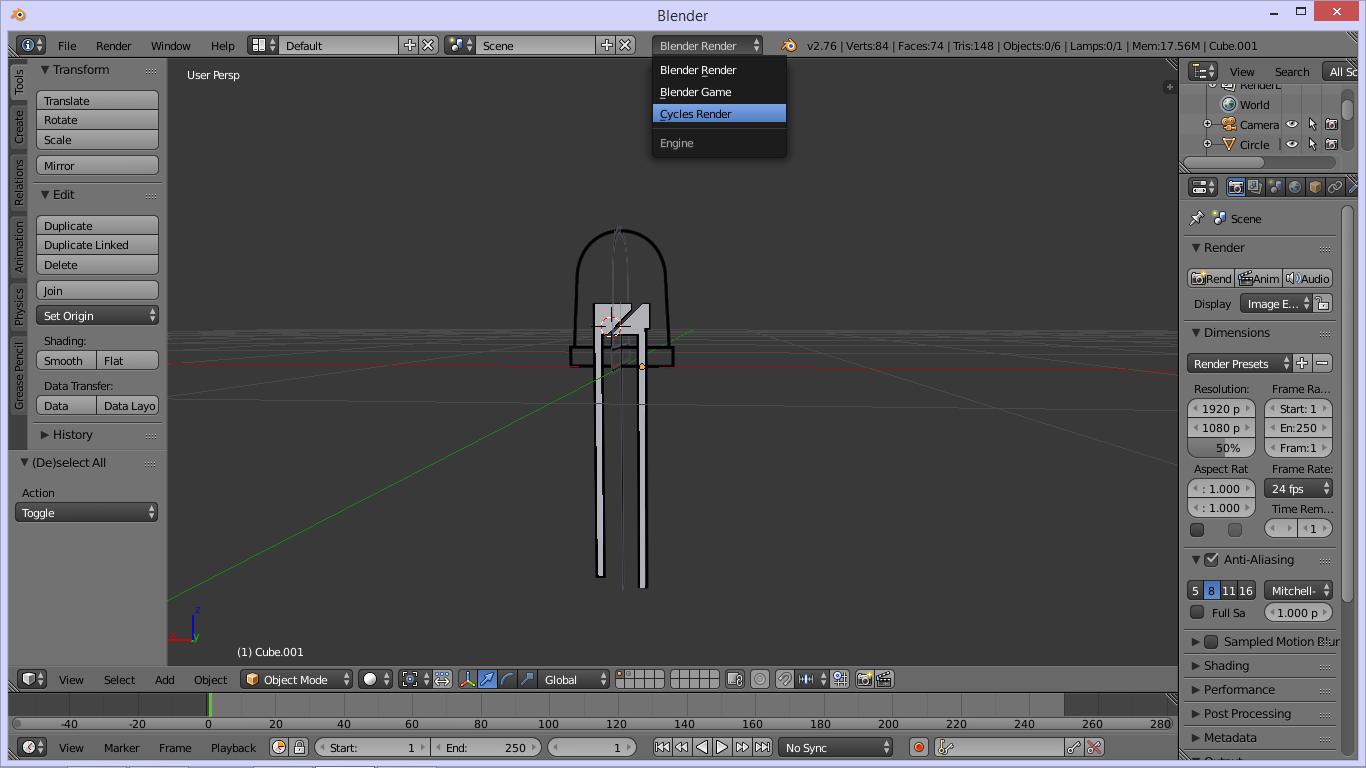Set shading to Smooth
Screen dimensions: 1366x768
pyautogui.click(x=67, y=360)
